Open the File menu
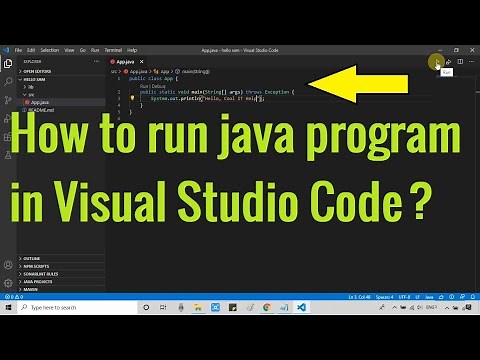Image resolution: width=480 pixels, height=360 pixels. pos(18,50)
